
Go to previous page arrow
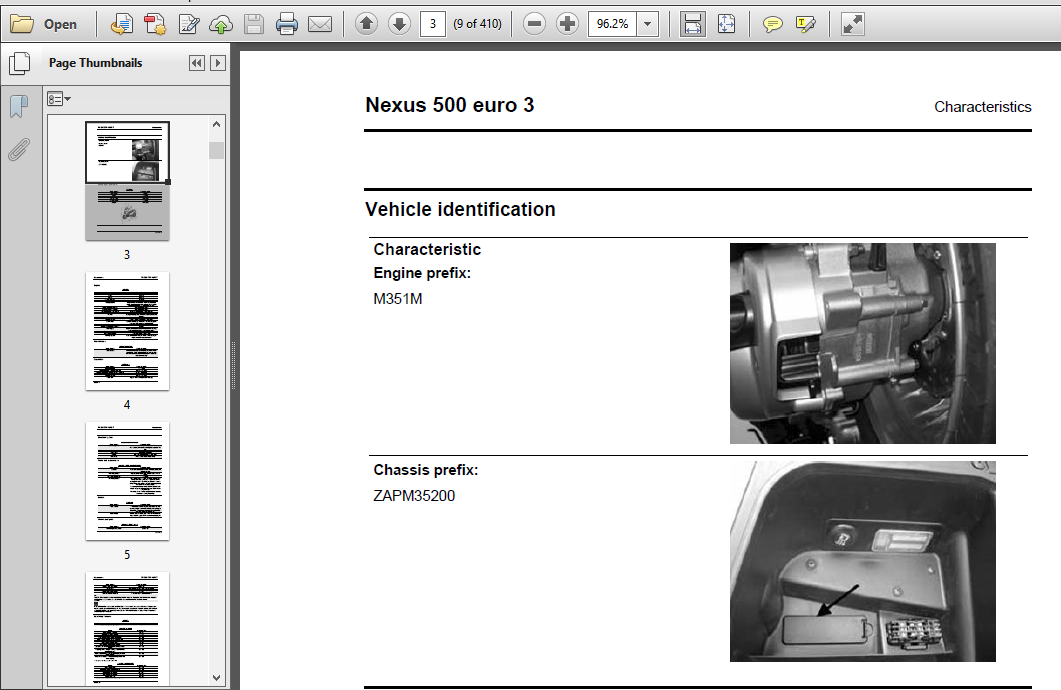366,24
